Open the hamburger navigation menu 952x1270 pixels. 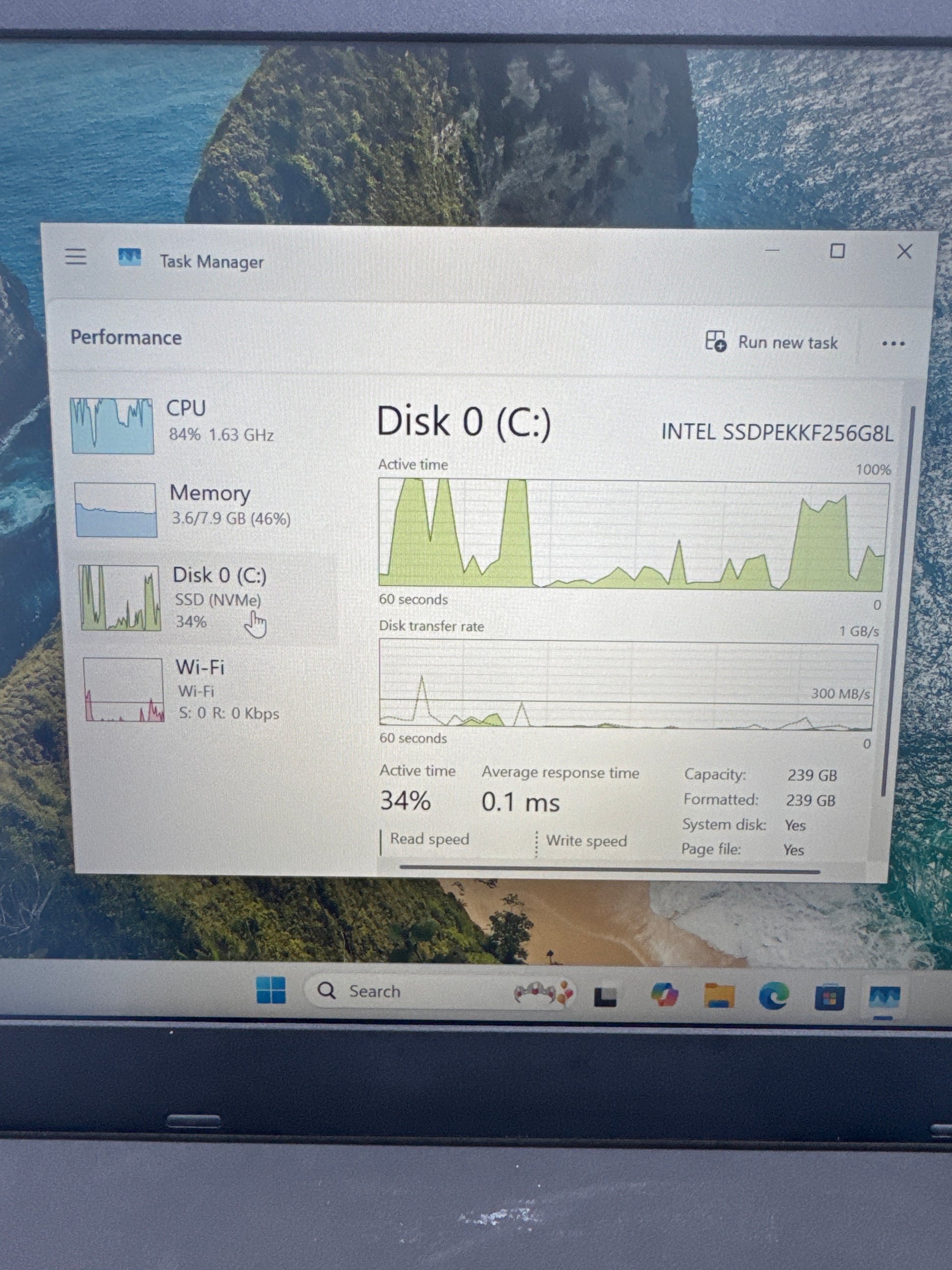76,256
